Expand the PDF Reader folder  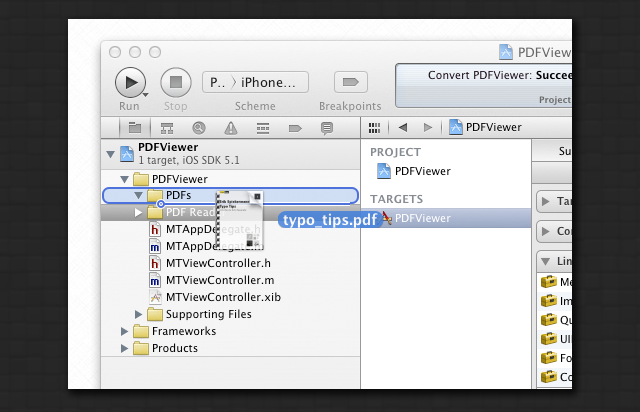click(138, 212)
